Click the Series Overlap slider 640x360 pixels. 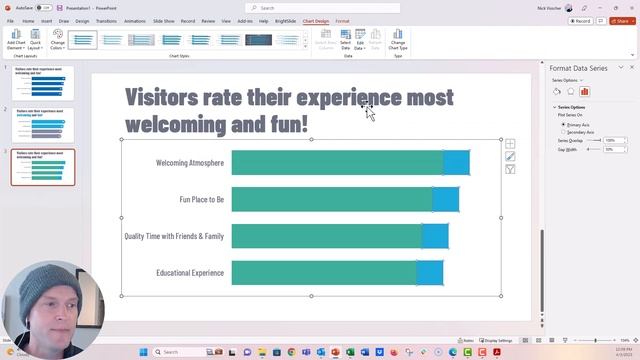[594, 140]
